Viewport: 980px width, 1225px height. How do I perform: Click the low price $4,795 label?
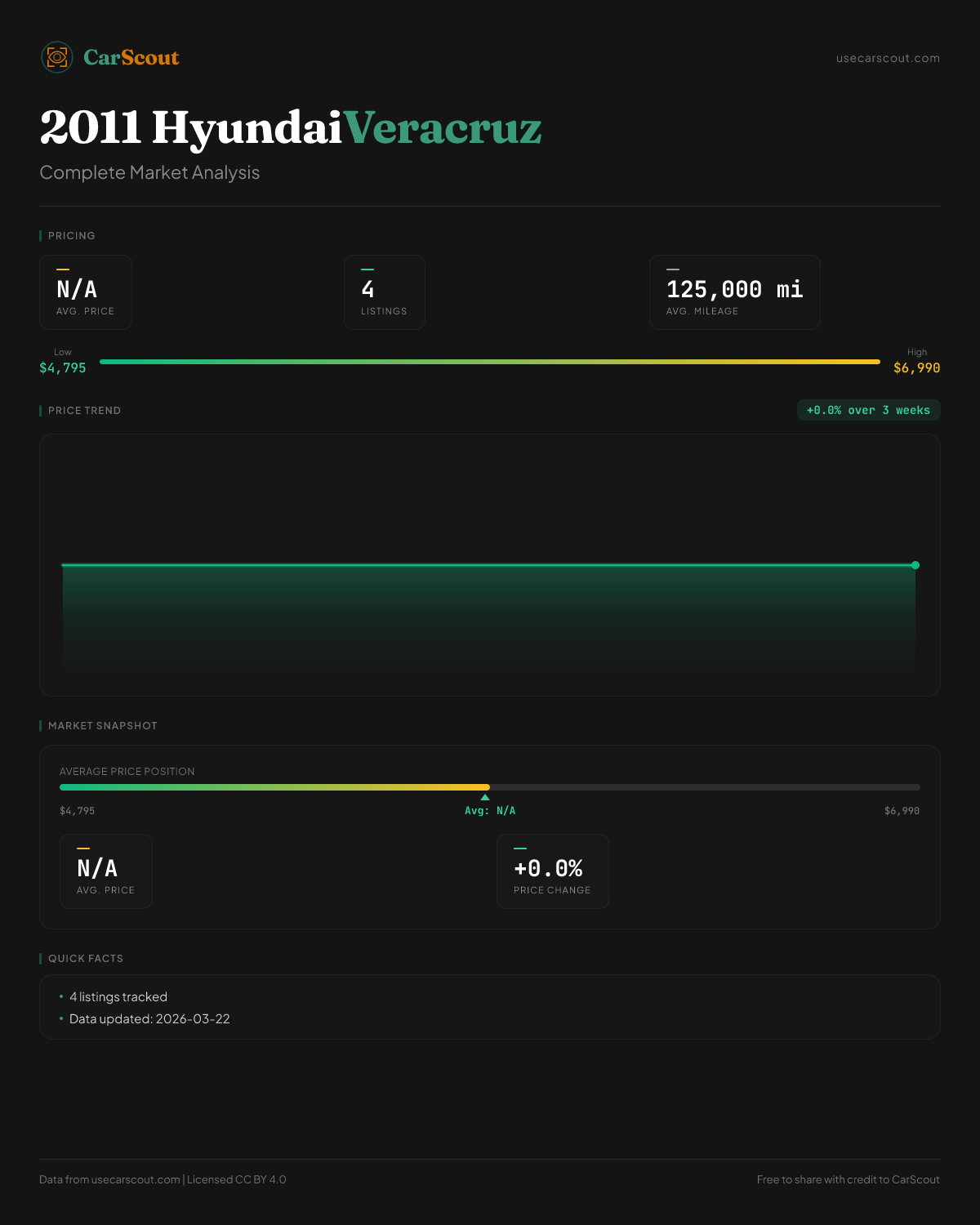click(63, 368)
